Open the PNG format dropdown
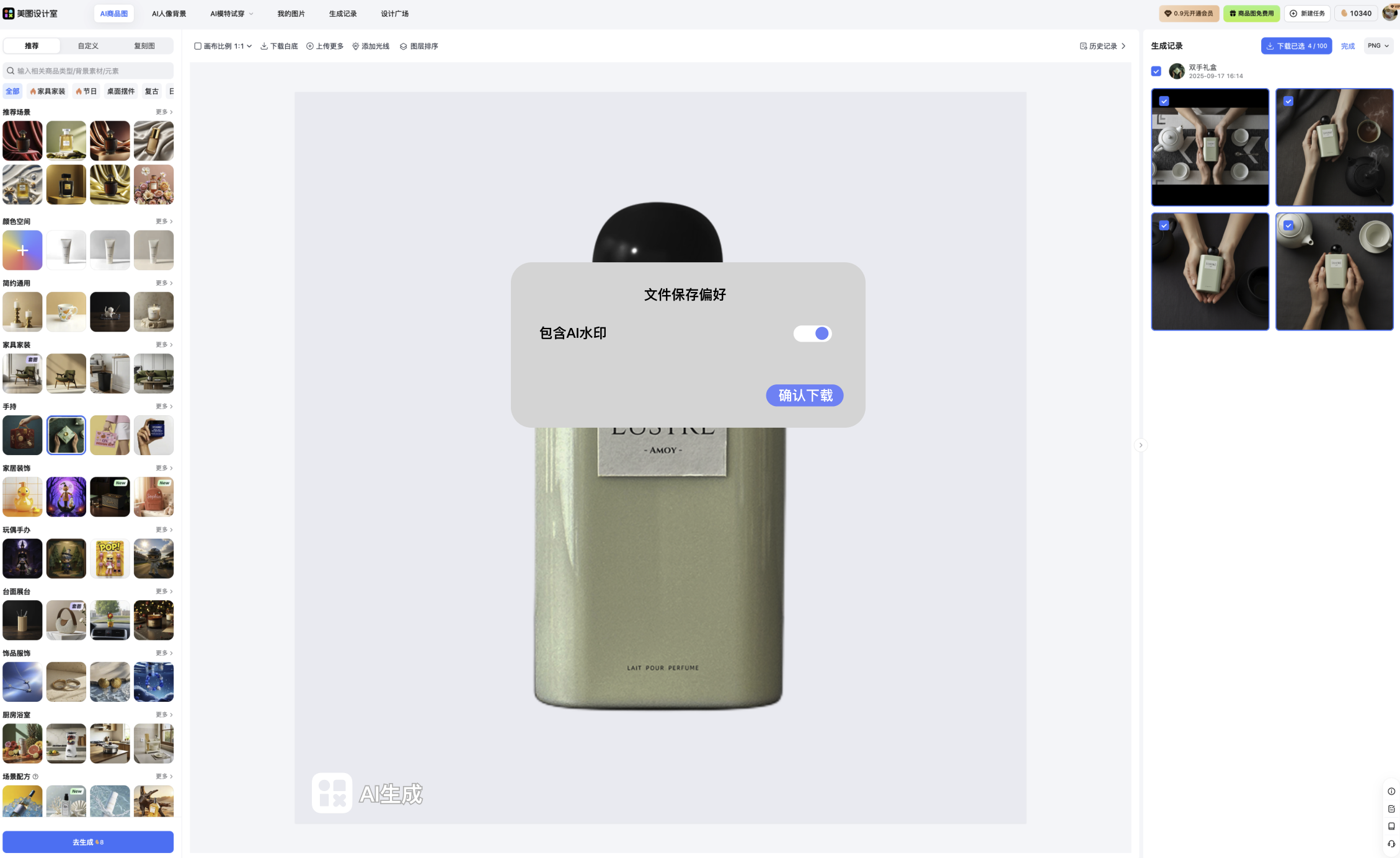Viewport: 1400px width, 858px height. (x=1378, y=46)
